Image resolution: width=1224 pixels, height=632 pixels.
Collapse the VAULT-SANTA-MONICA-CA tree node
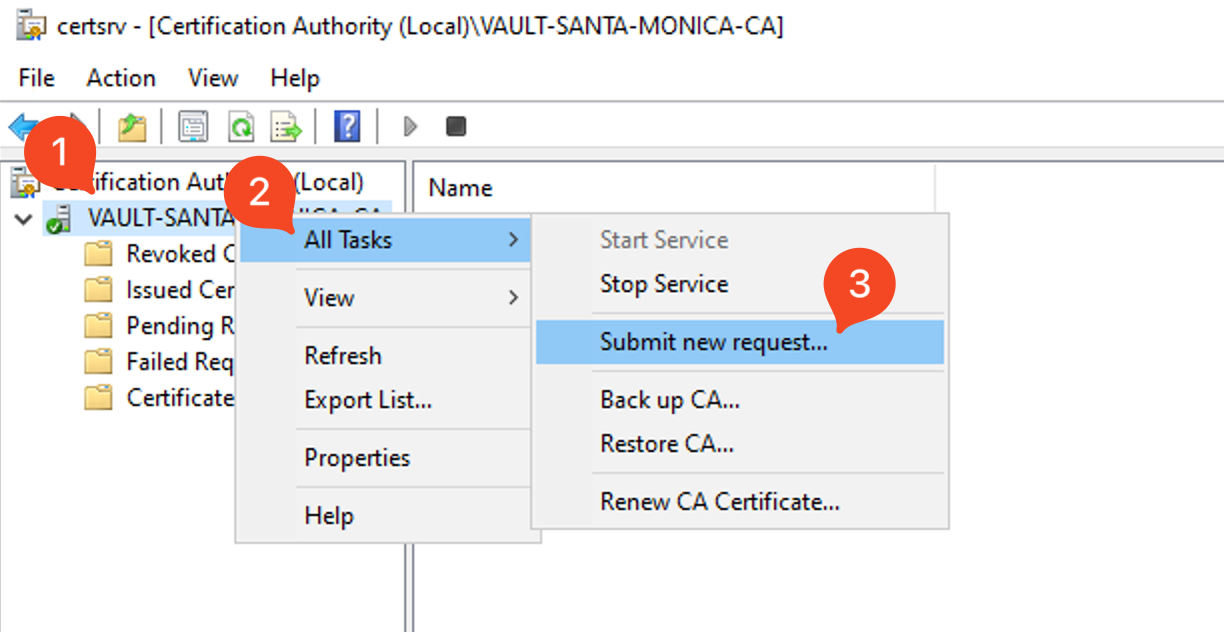24,218
